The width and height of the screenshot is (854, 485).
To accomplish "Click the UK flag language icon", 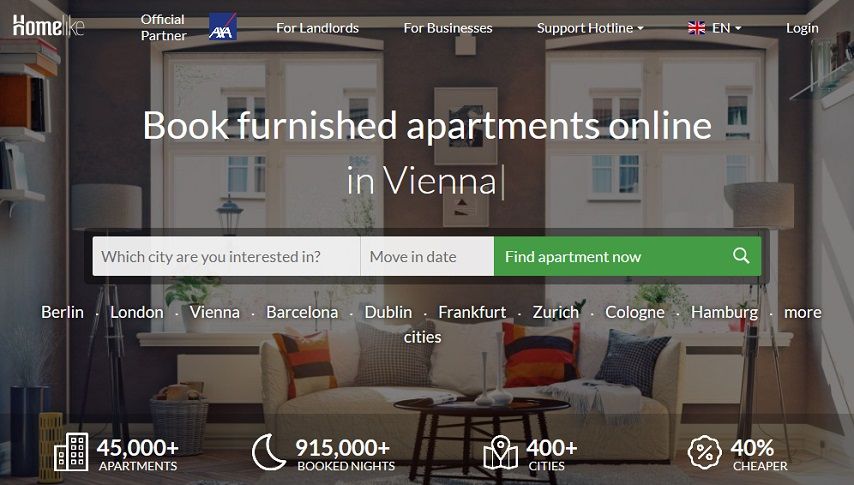I will [x=696, y=28].
